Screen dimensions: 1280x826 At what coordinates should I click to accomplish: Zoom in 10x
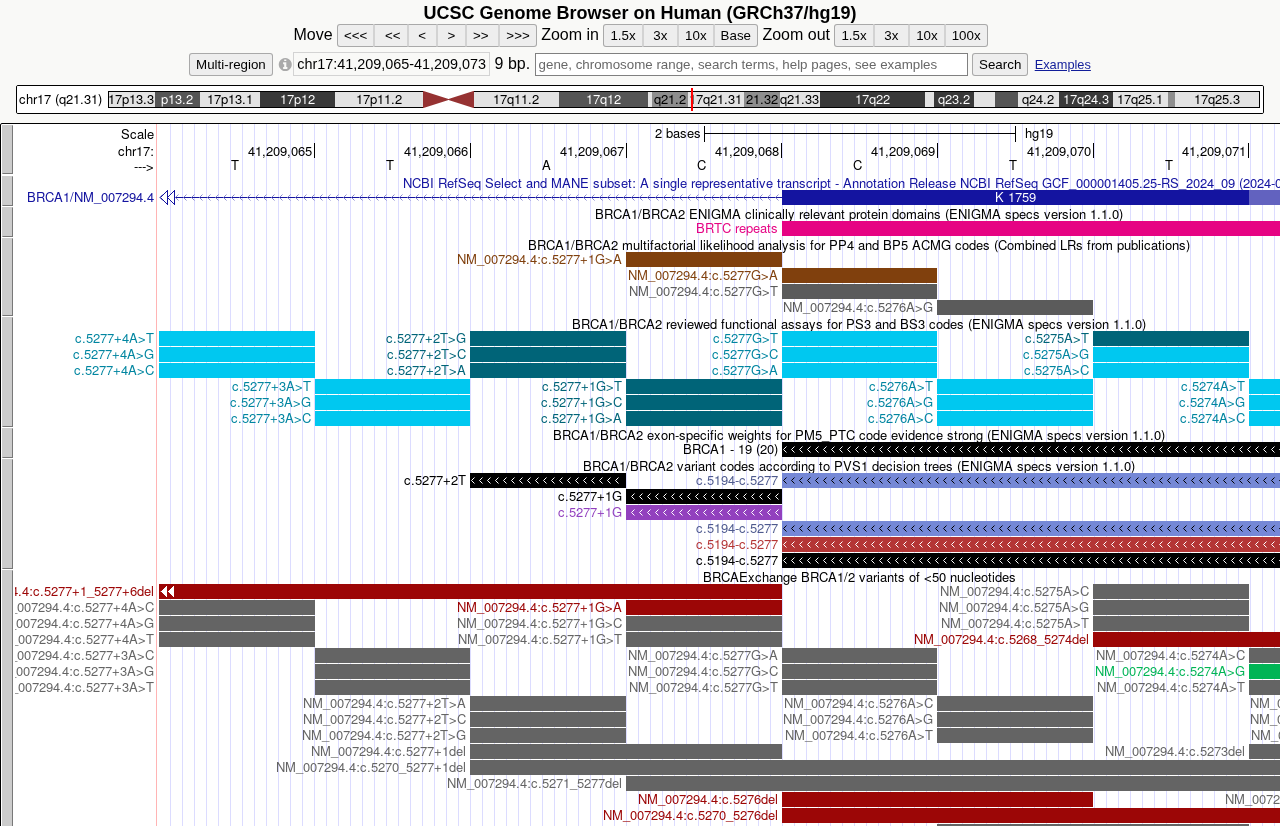coord(695,36)
